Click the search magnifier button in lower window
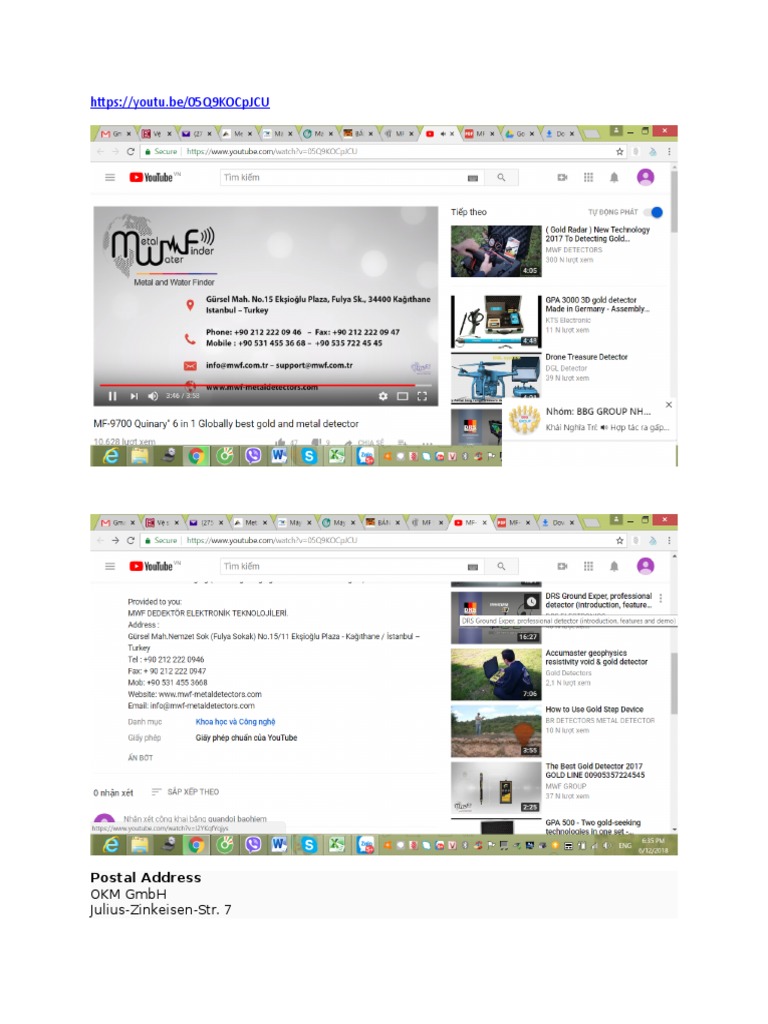 [501, 566]
